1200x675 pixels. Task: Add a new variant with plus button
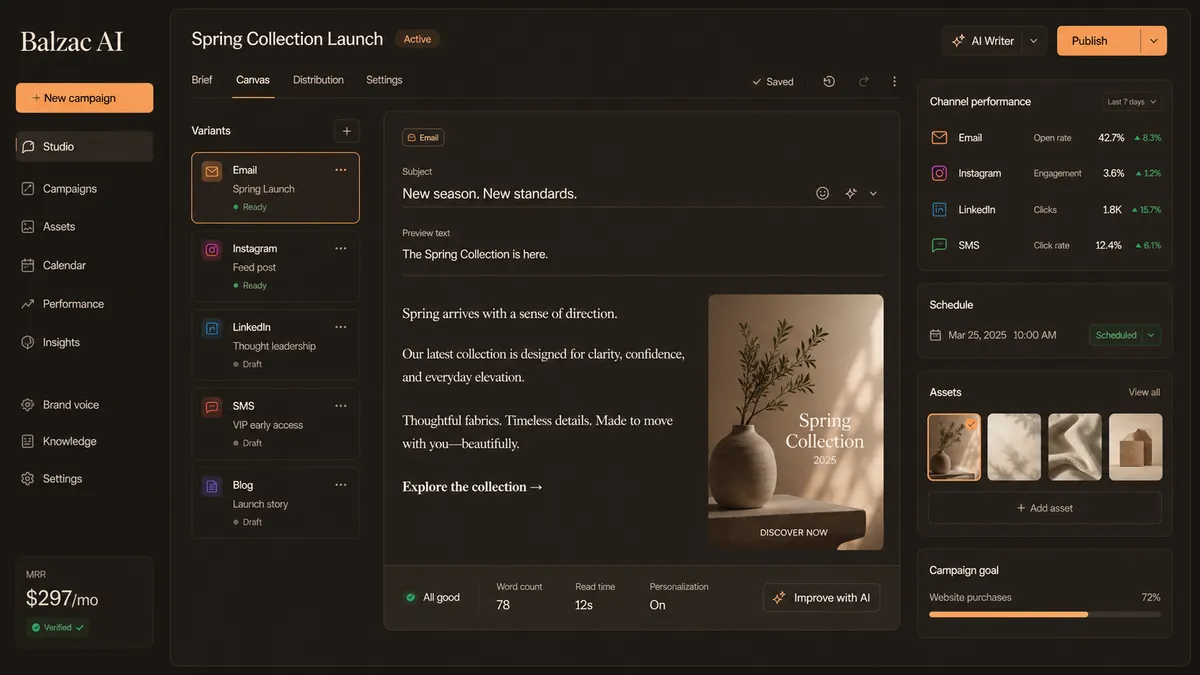[x=346, y=131]
